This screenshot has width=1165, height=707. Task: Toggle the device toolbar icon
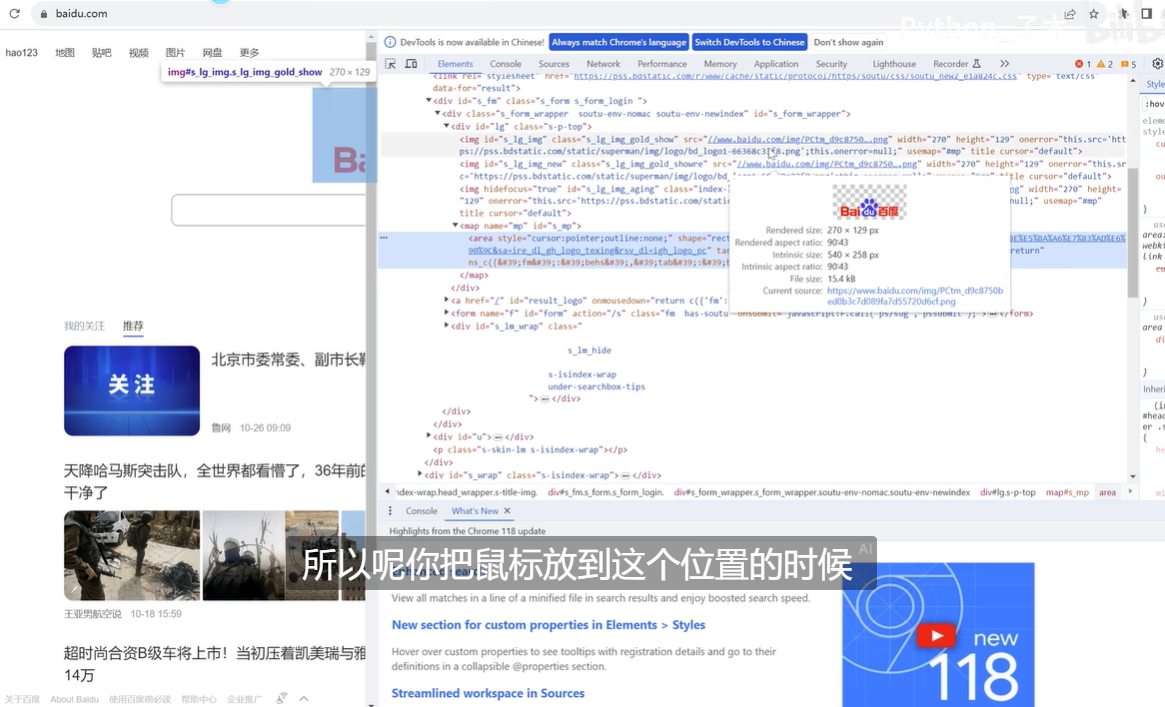(x=411, y=64)
